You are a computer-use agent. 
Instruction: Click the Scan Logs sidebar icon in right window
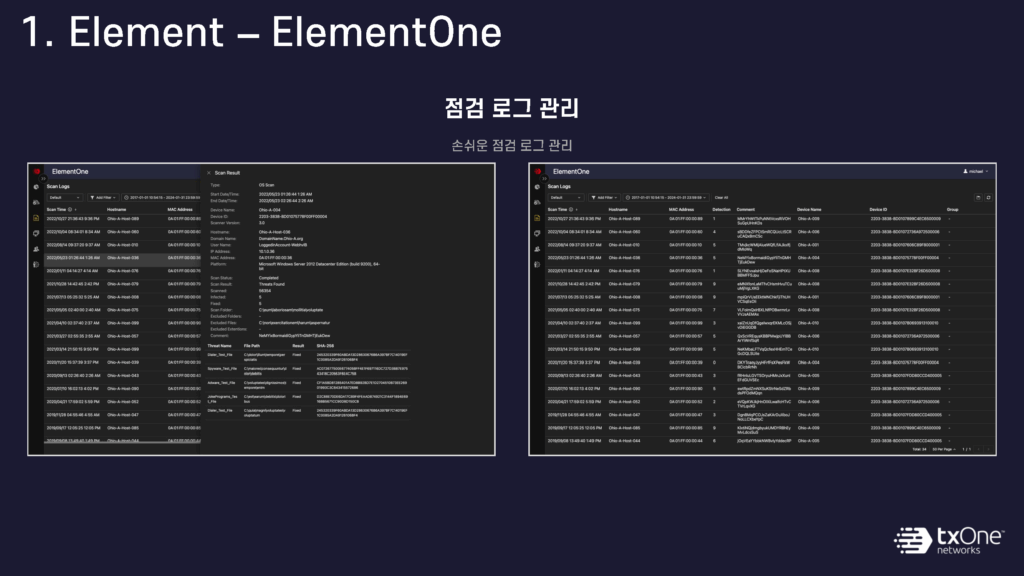coord(536,216)
